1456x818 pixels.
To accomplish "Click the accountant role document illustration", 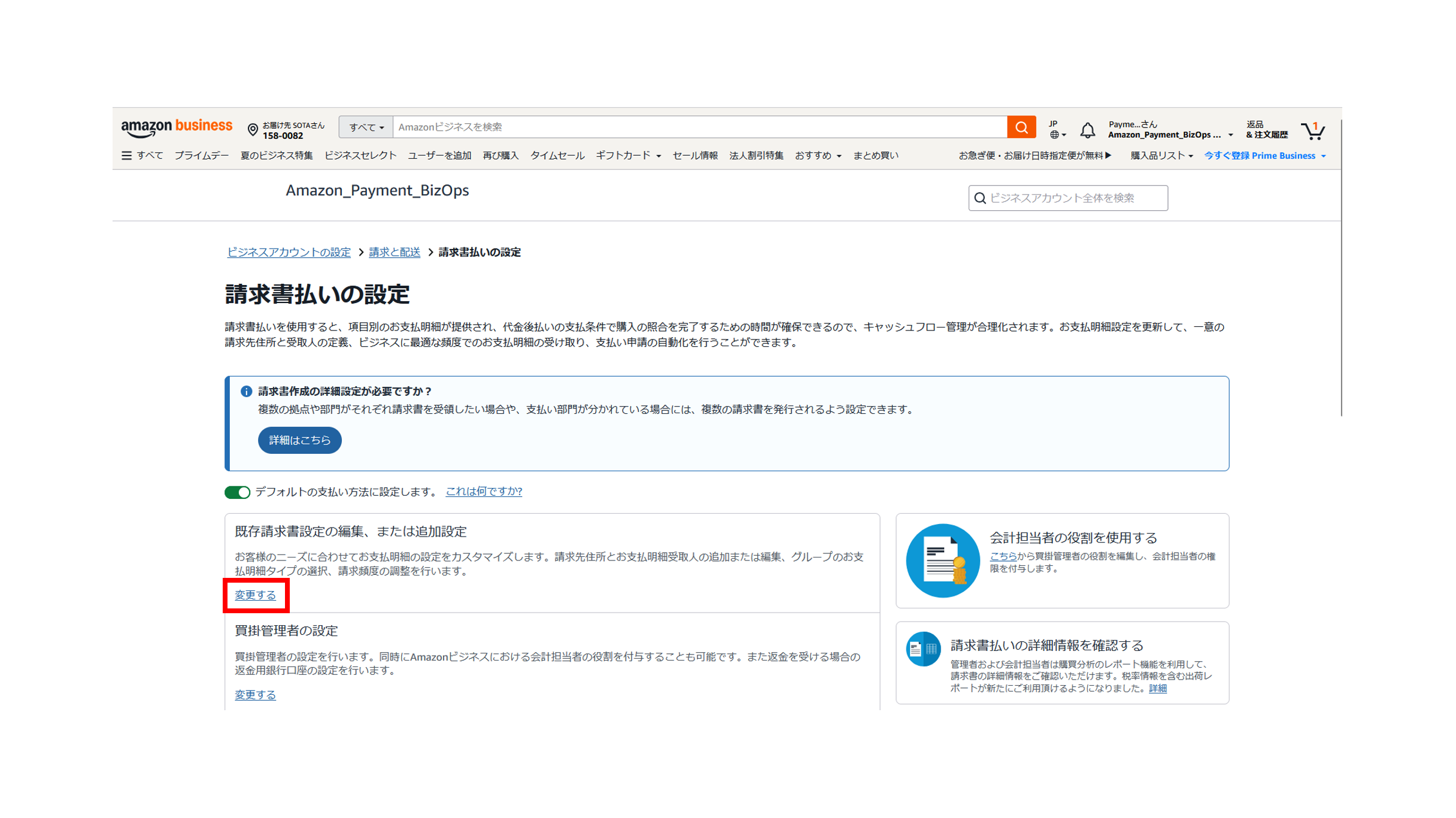I will pyautogui.click(x=942, y=561).
